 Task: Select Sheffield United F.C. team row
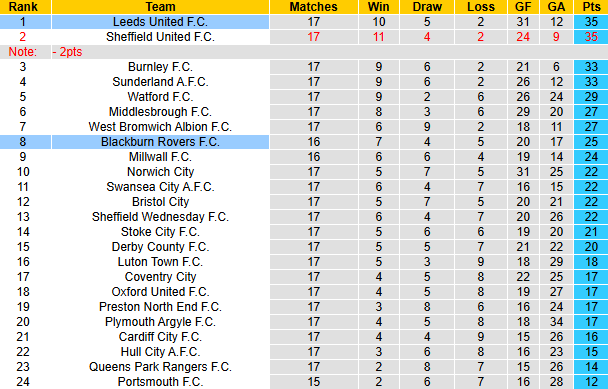point(304,37)
